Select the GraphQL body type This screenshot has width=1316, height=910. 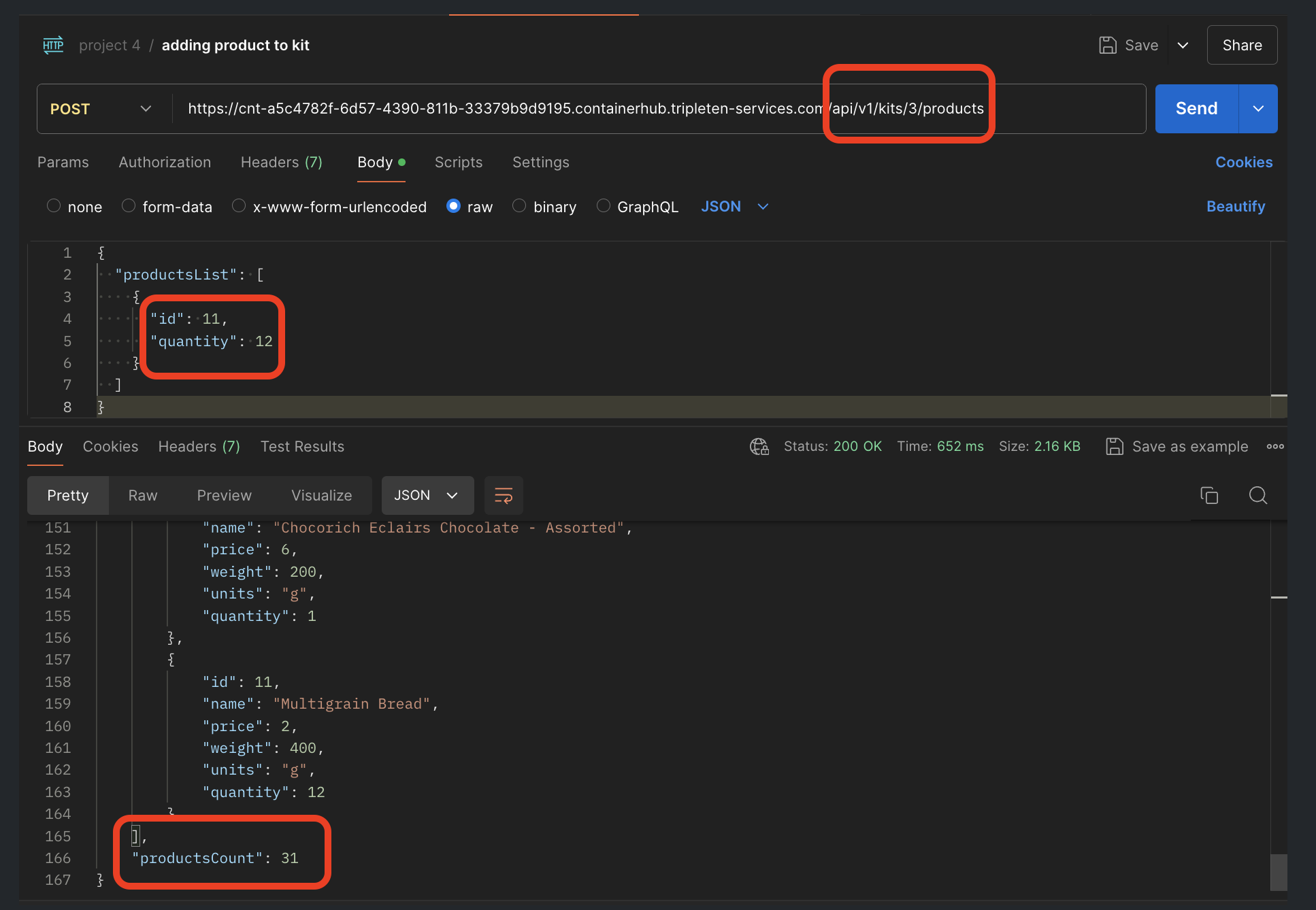point(603,205)
